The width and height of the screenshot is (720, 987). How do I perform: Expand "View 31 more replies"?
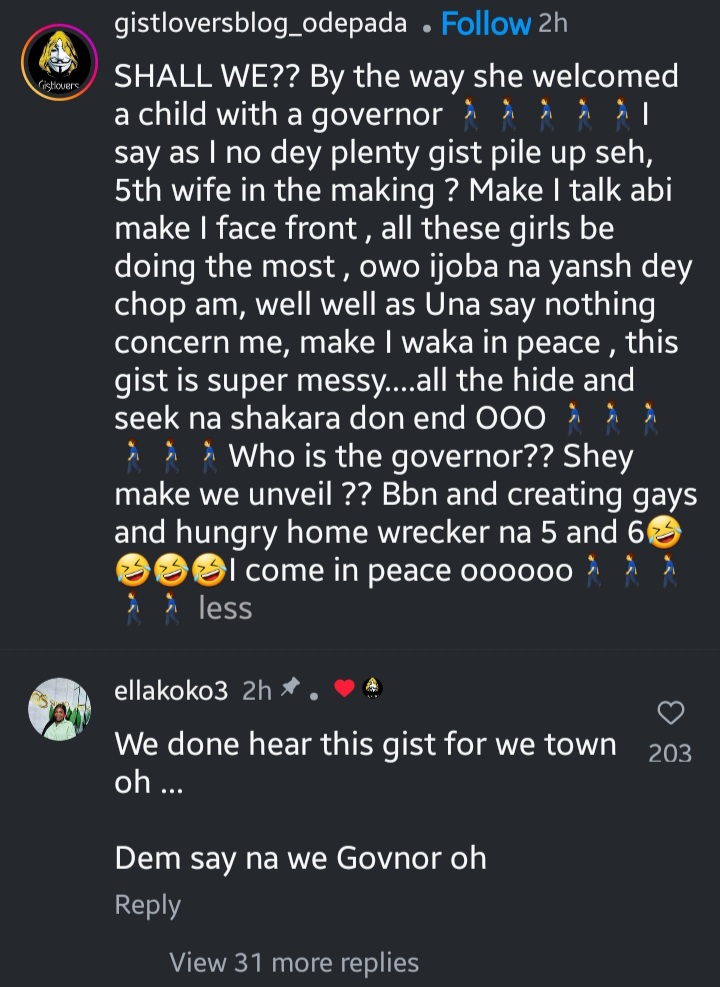coord(294,962)
